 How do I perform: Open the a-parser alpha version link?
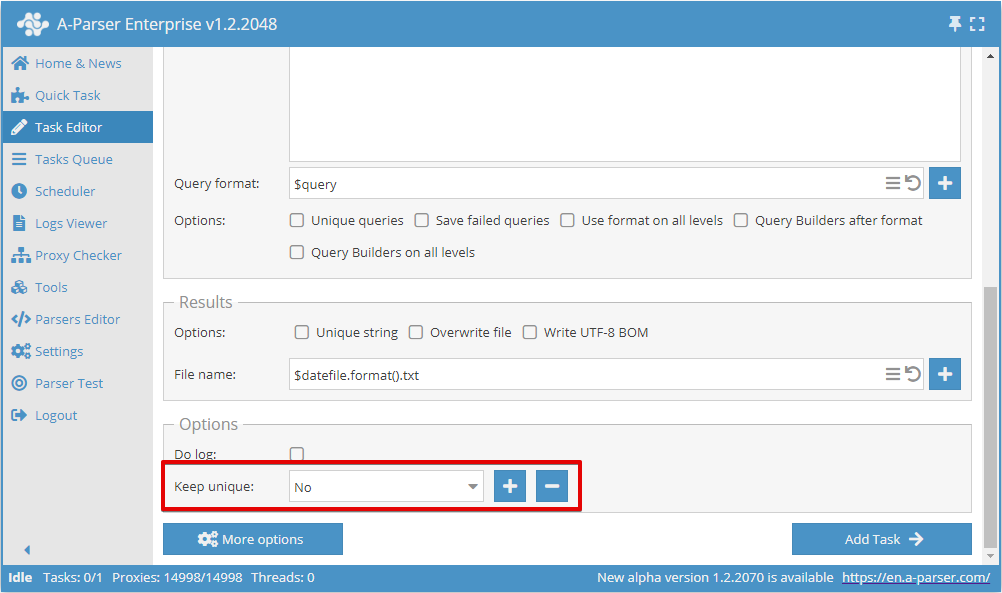pyautogui.click(x=915, y=577)
